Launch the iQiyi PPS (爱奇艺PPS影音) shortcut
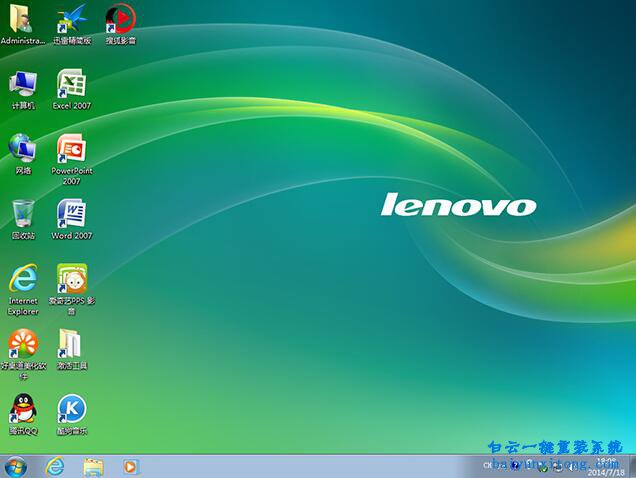Screen dimensions: 636x478 click(x=71, y=279)
